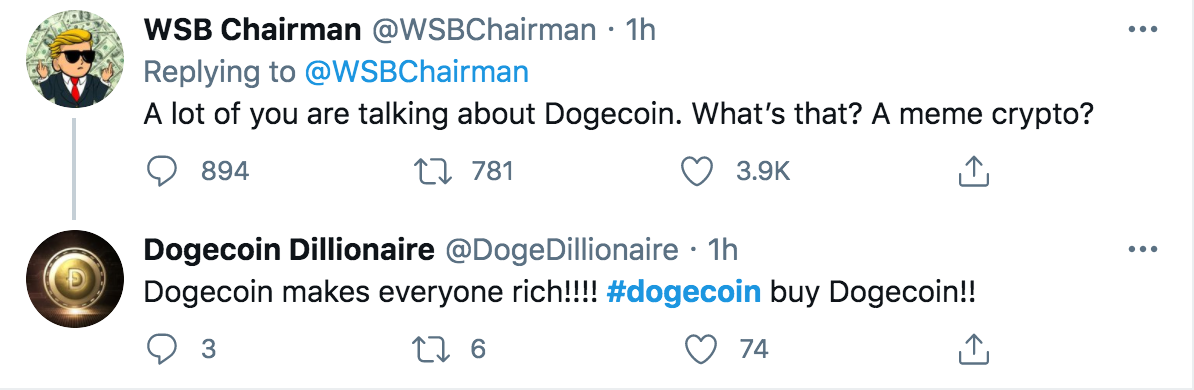Open the @DogeDillionaire handle
The height and width of the screenshot is (390, 1194).
click(560, 250)
